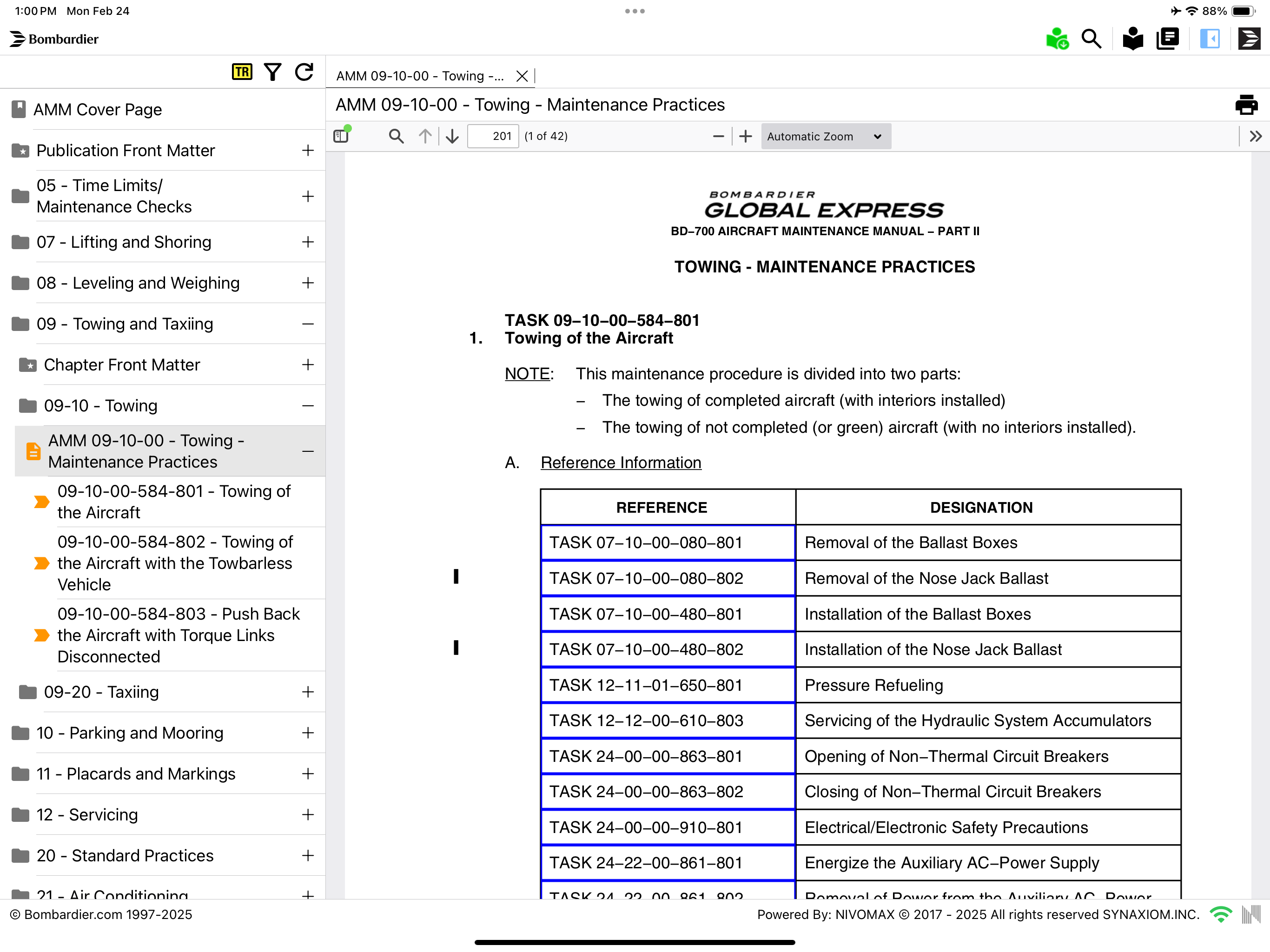
Task: Find in document using the PDF search icon
Action: point(396,136)
